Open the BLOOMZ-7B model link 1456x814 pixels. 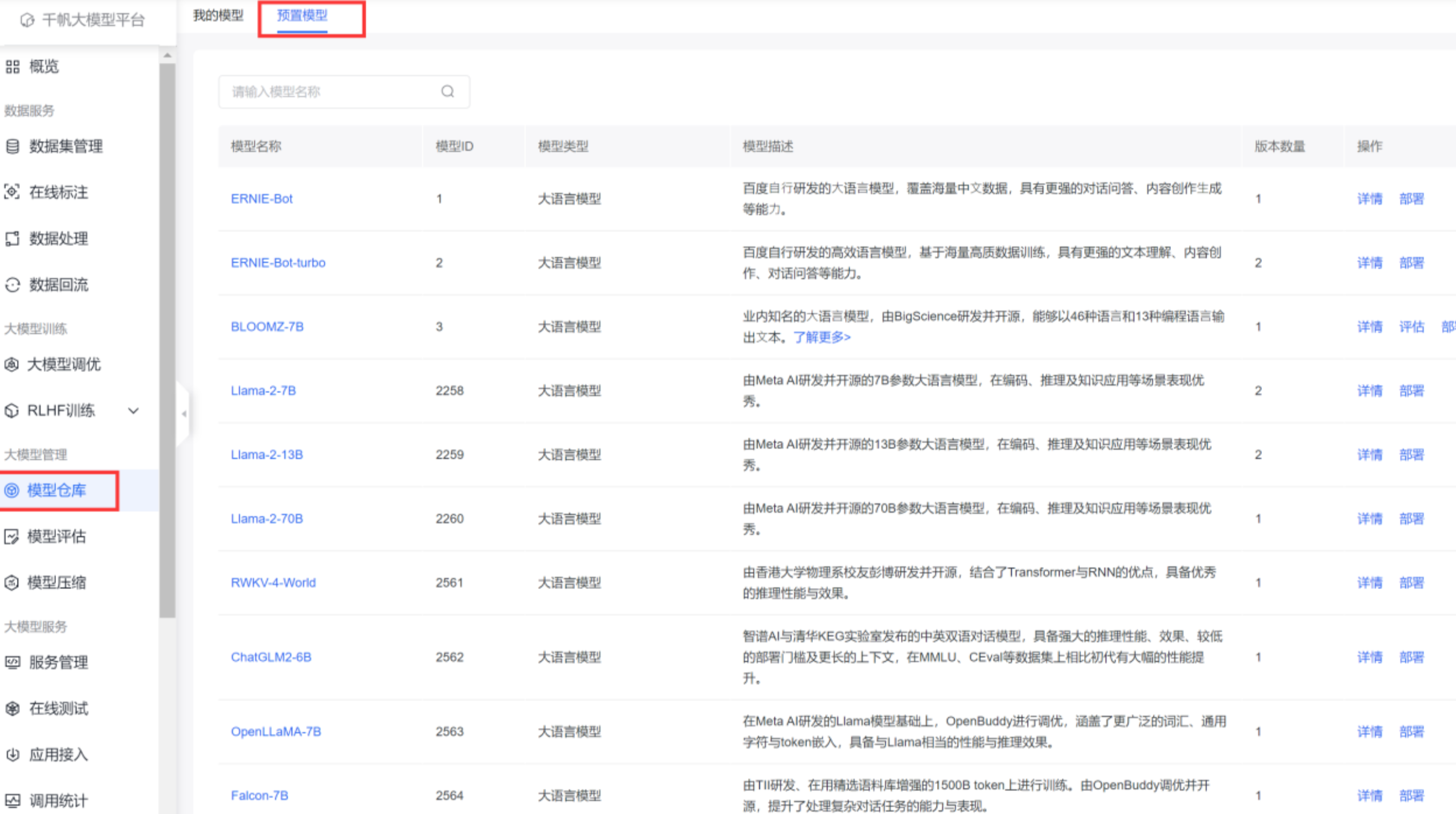tap(267, 326)
